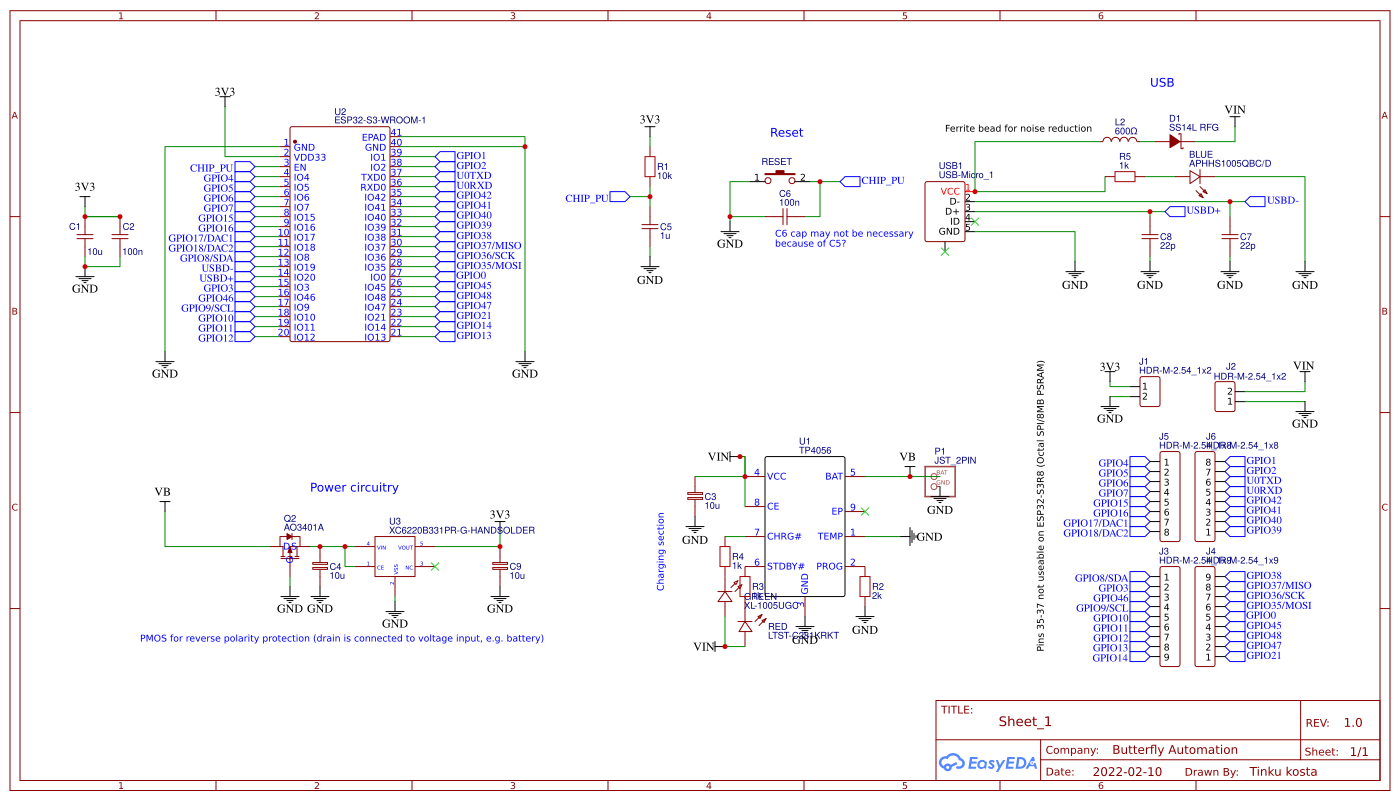
Task: Click the "C6 cap may not be necessary" note
Action: pos(845,238)
